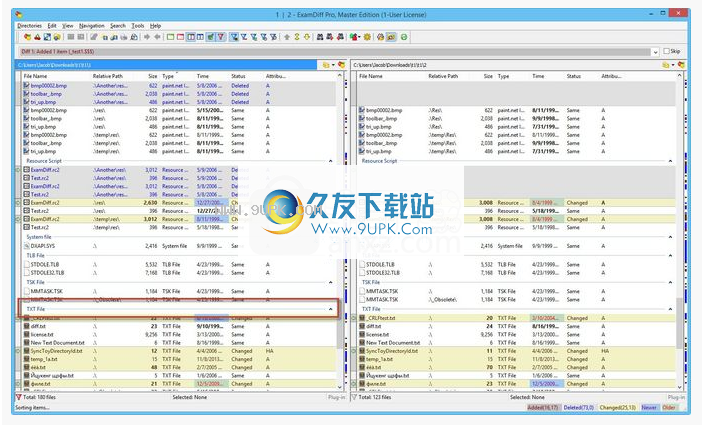Viewport: 702px width, 425px height.
Task: Click the back arrow navigation icon
Action: 157,37
